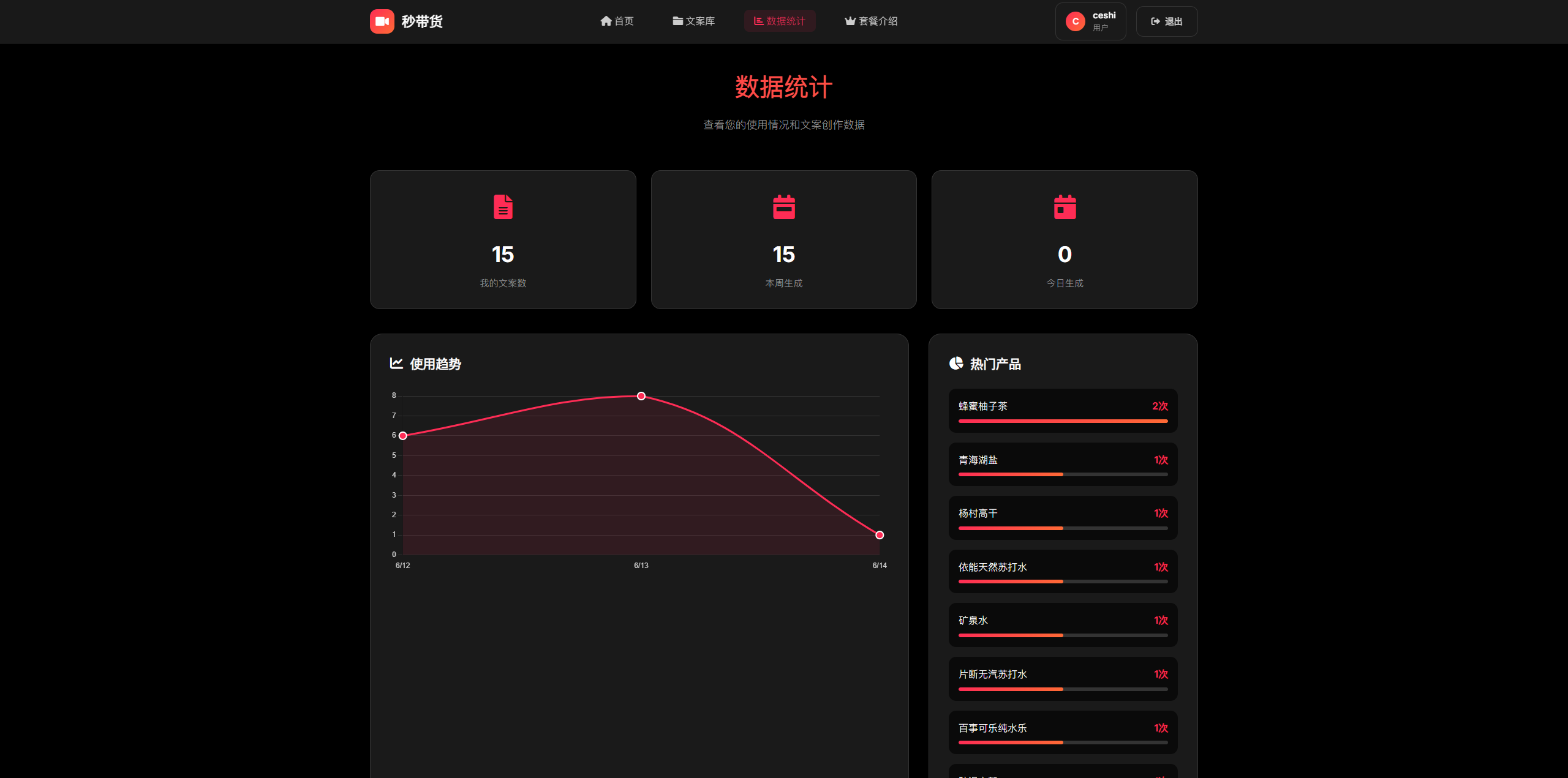This screenshot has width=1568, height=778.
Task: Click the home icon in navigation bar
Action: coord(606,21)
